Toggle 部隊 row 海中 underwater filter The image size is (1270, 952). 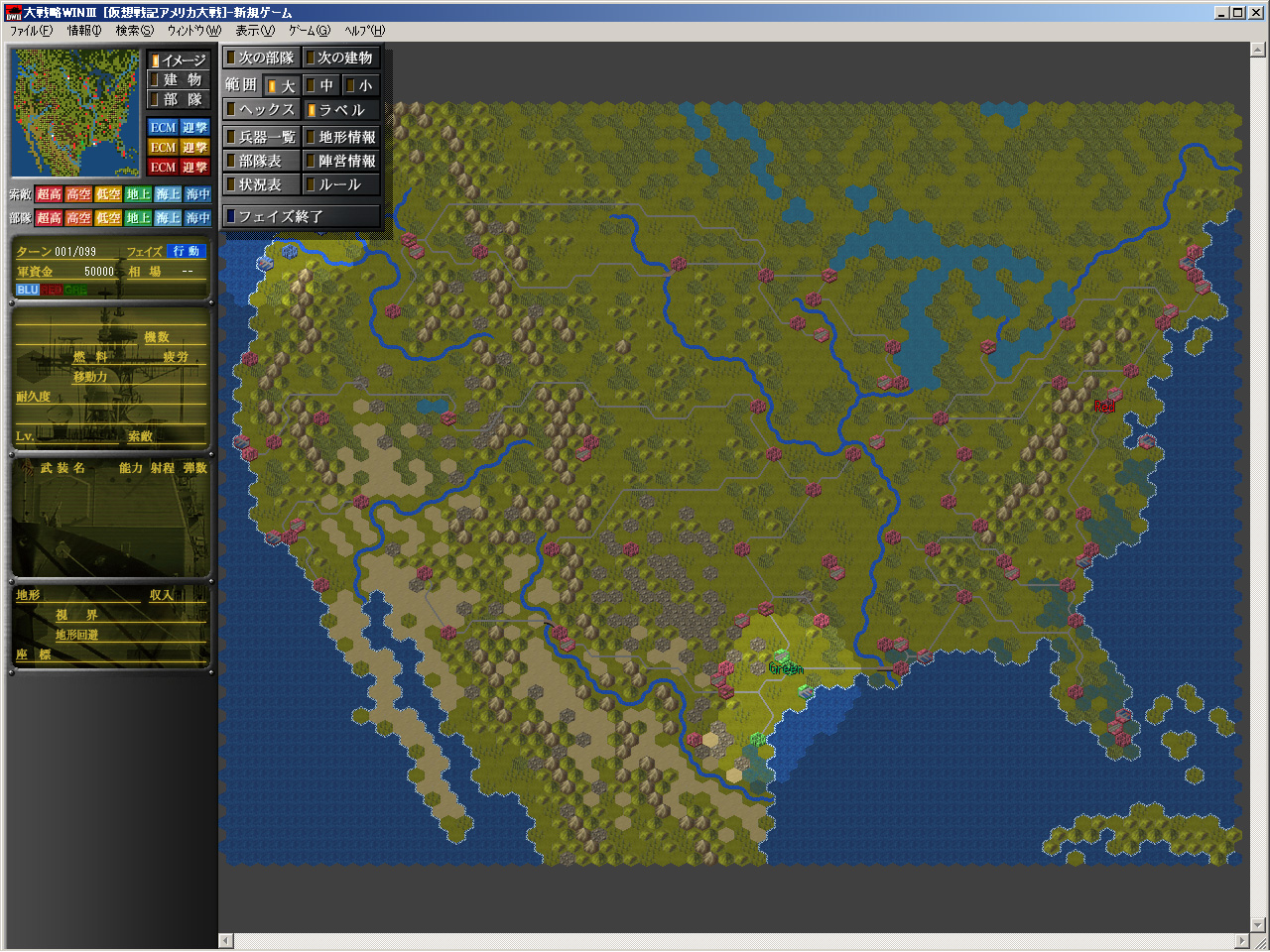click(x=197, y=218)
